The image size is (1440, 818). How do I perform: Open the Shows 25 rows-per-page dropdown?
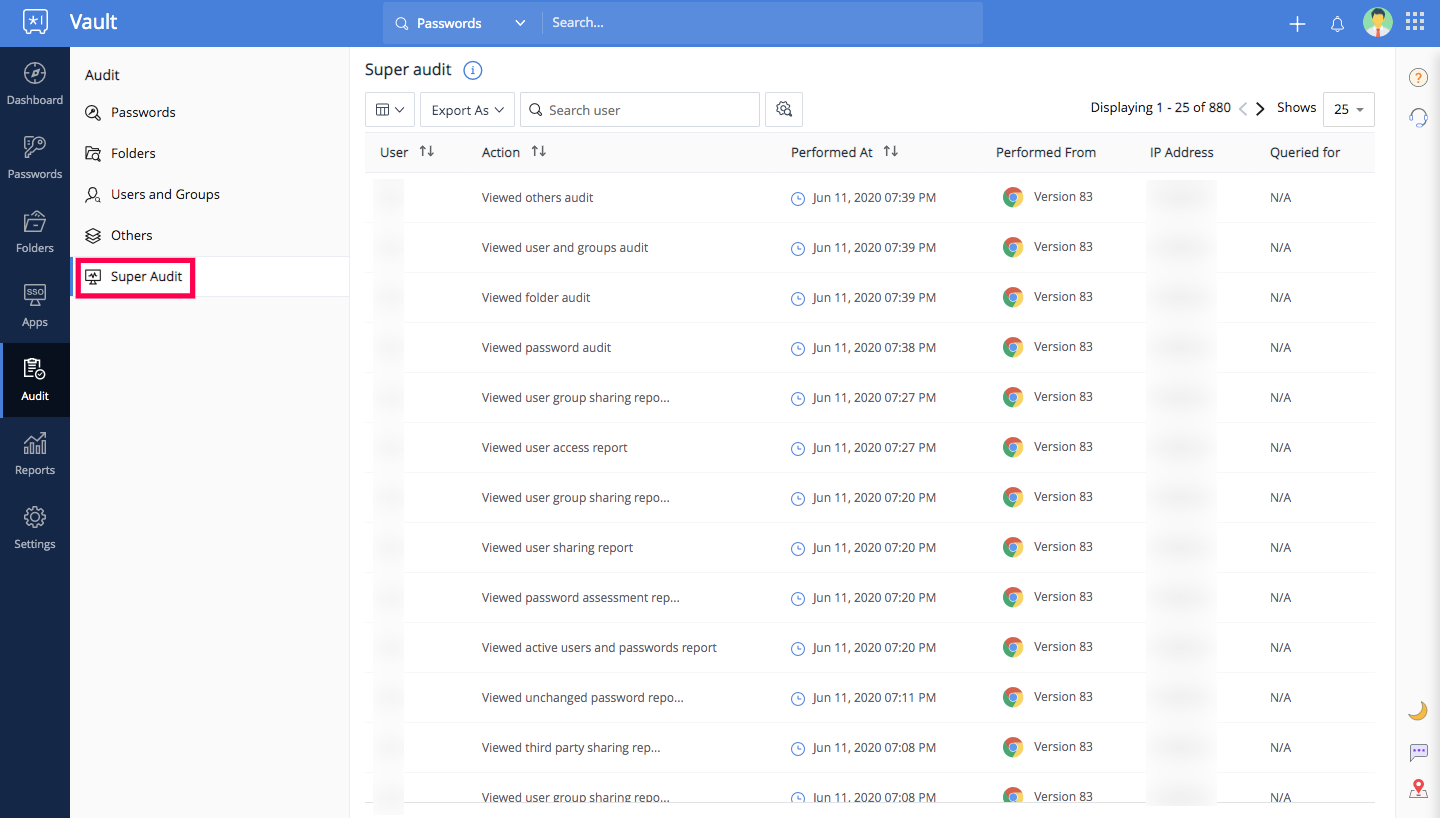(1348, 109)
